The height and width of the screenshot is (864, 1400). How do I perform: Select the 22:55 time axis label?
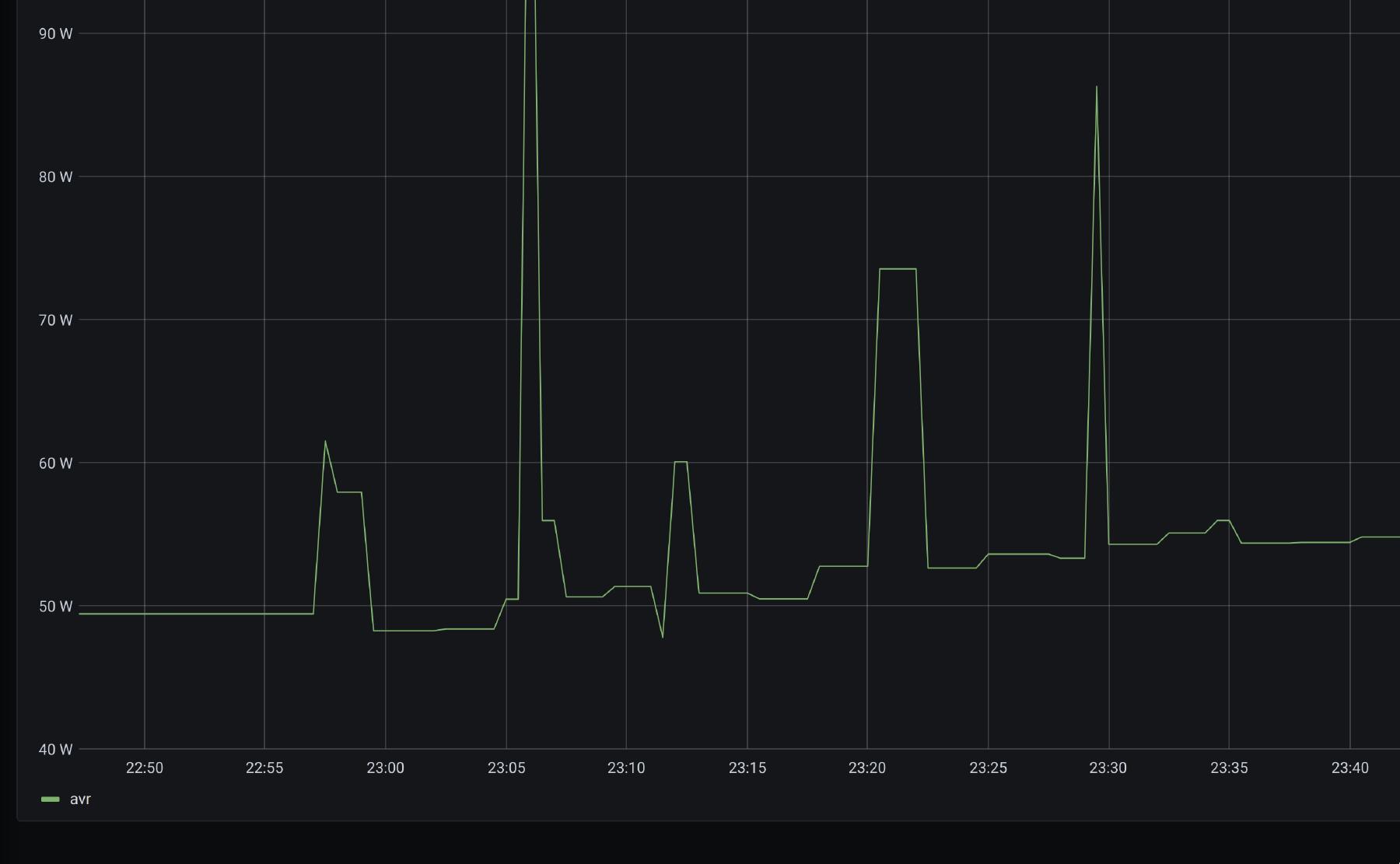(264, 768)
